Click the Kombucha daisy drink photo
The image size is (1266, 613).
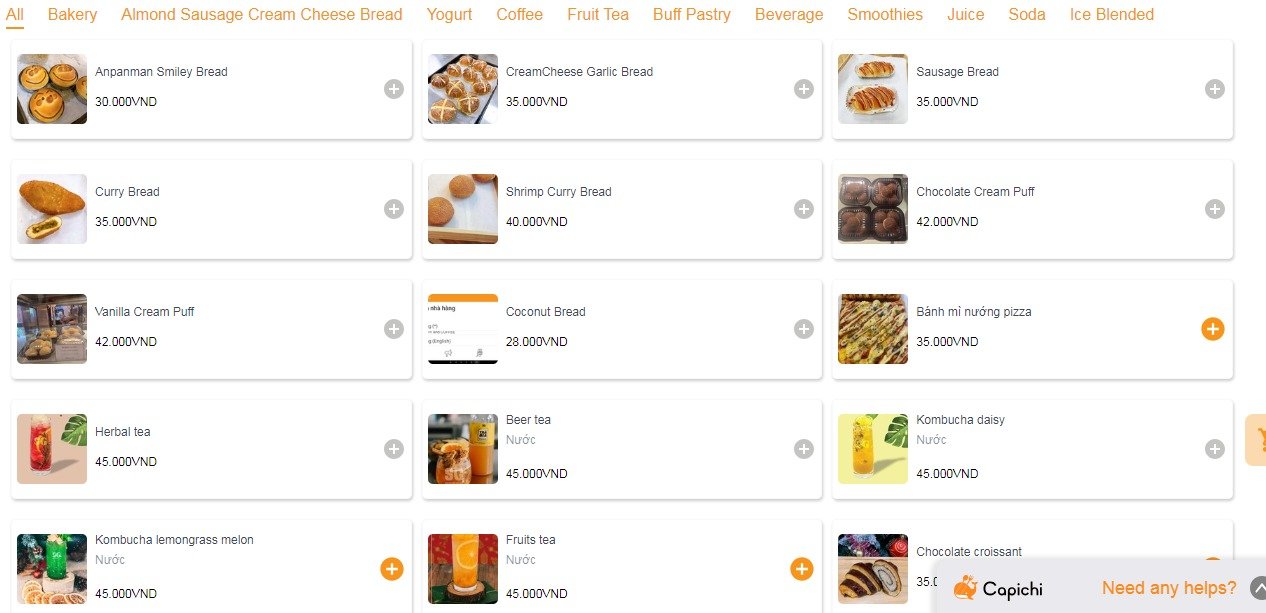[873, 449]
